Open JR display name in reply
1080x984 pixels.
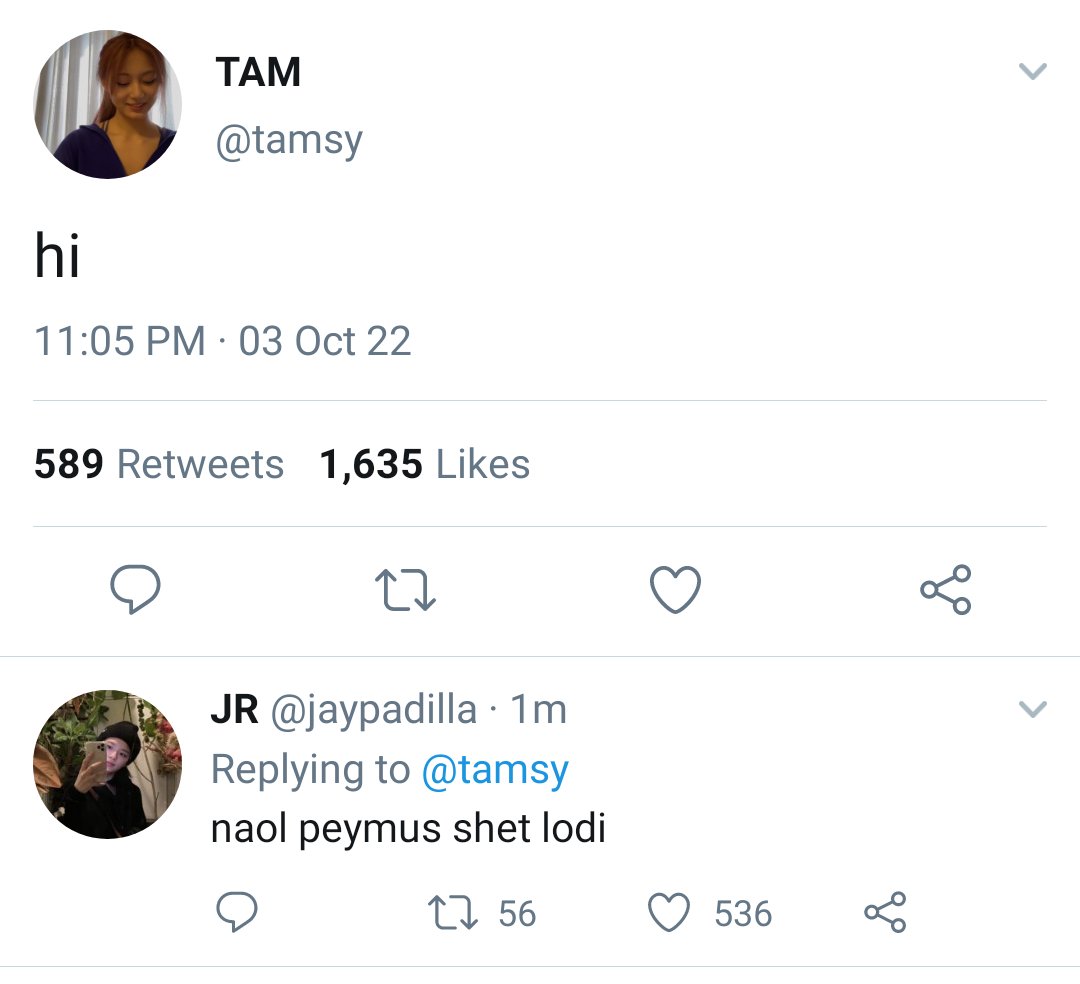coord(235,709)
